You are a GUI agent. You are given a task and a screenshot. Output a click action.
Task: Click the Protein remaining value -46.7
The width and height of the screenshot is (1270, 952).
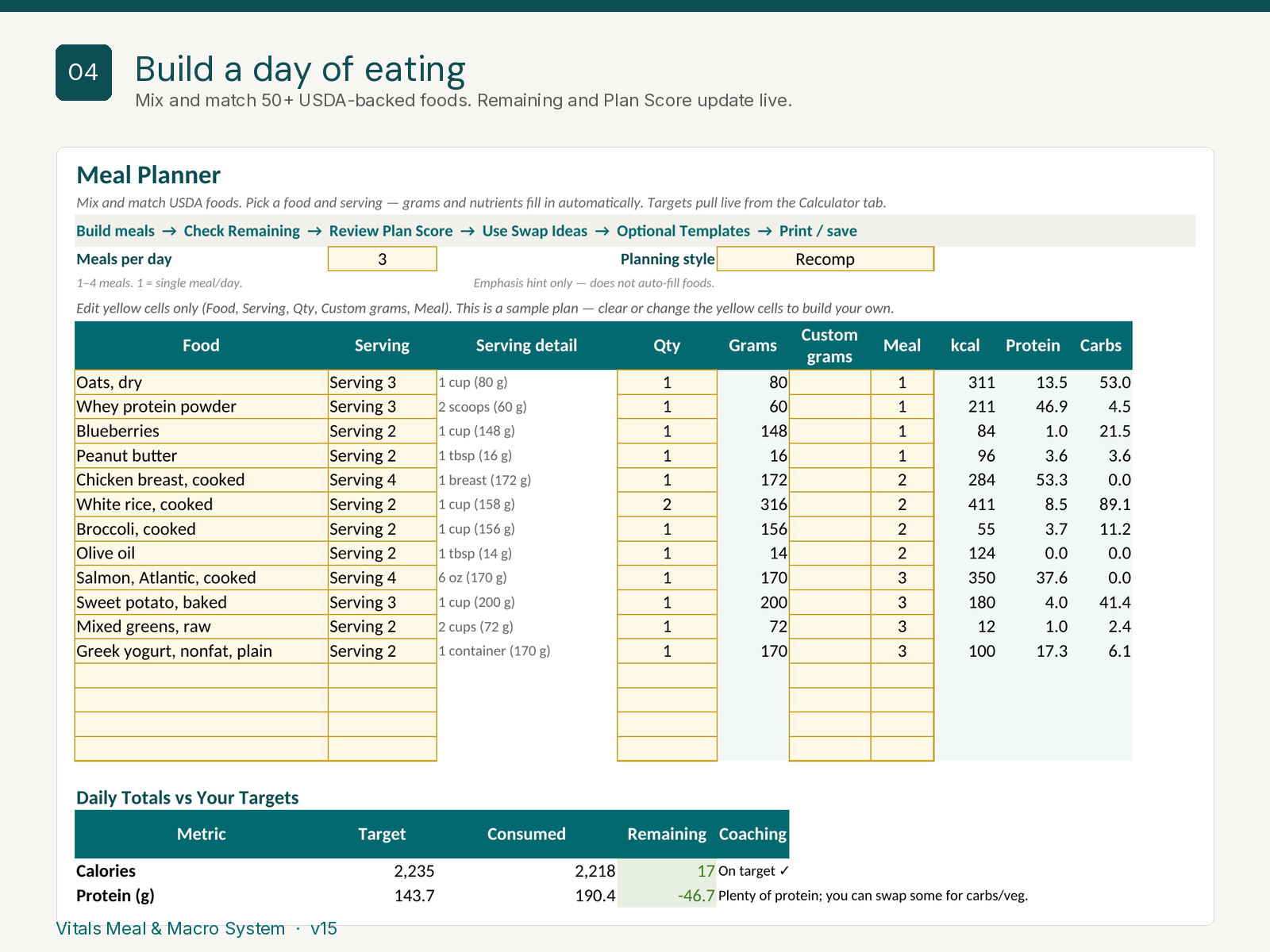pos(696,896)
